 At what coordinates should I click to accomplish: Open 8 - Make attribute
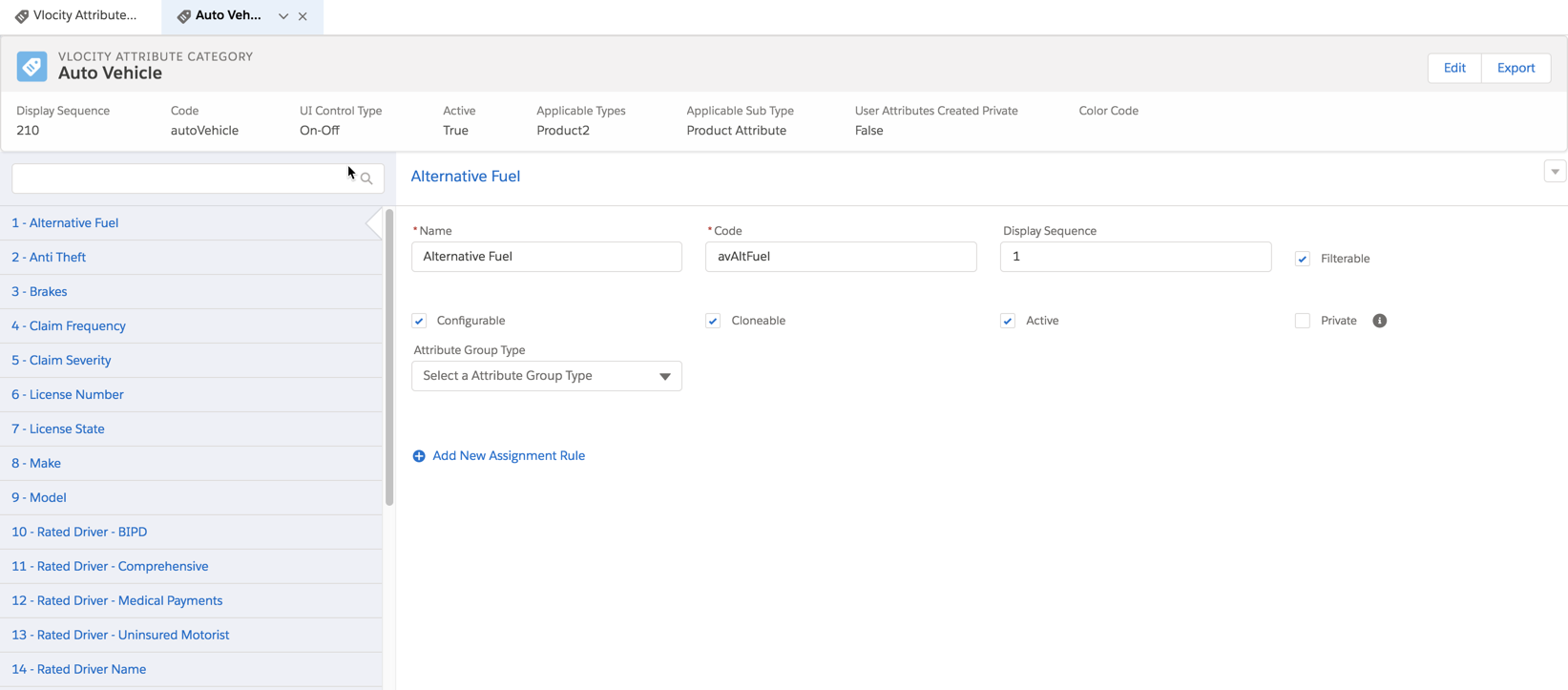(191, 464)
